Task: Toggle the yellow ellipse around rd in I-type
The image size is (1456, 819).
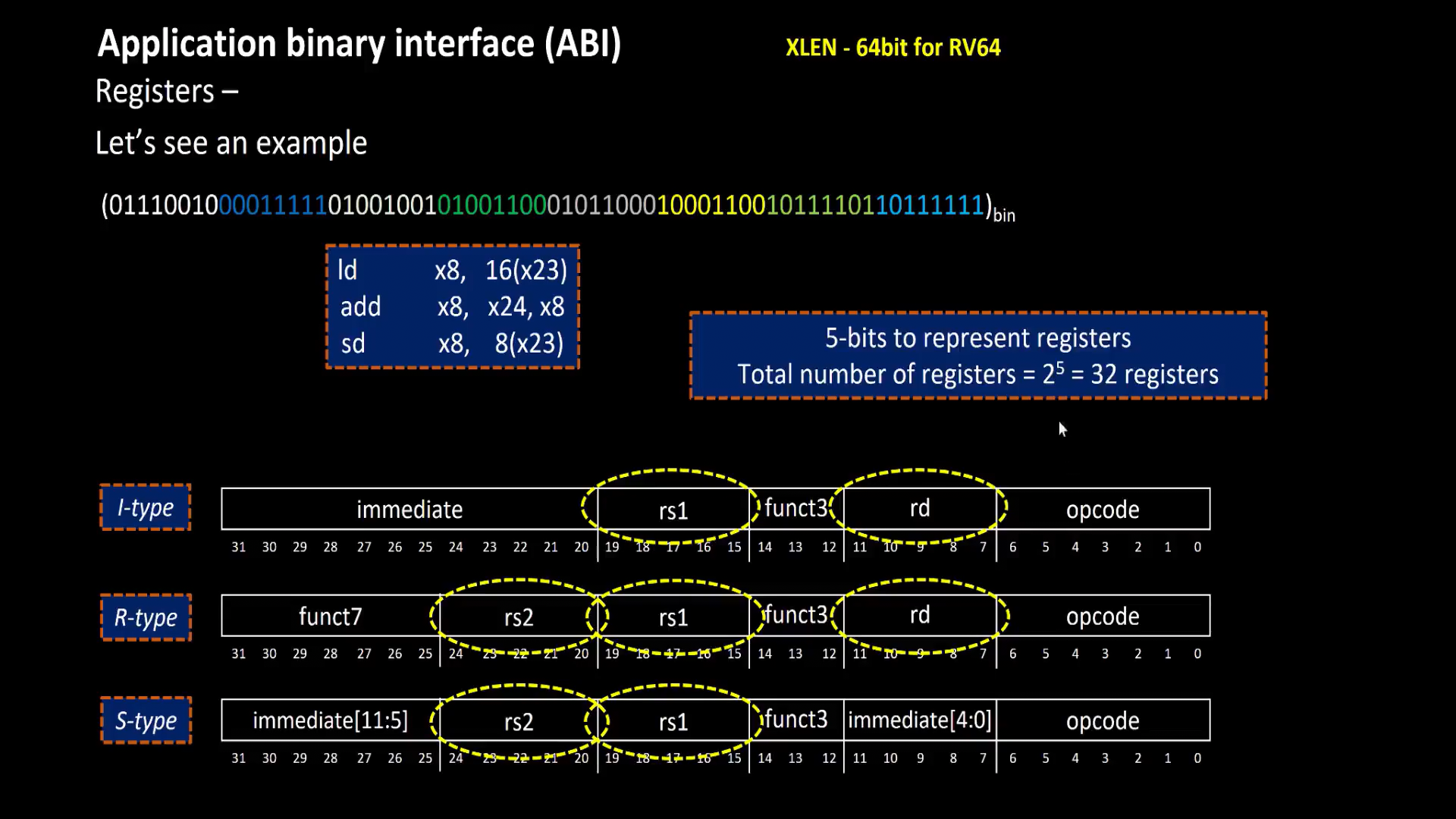Action: (x=919, y=508)
